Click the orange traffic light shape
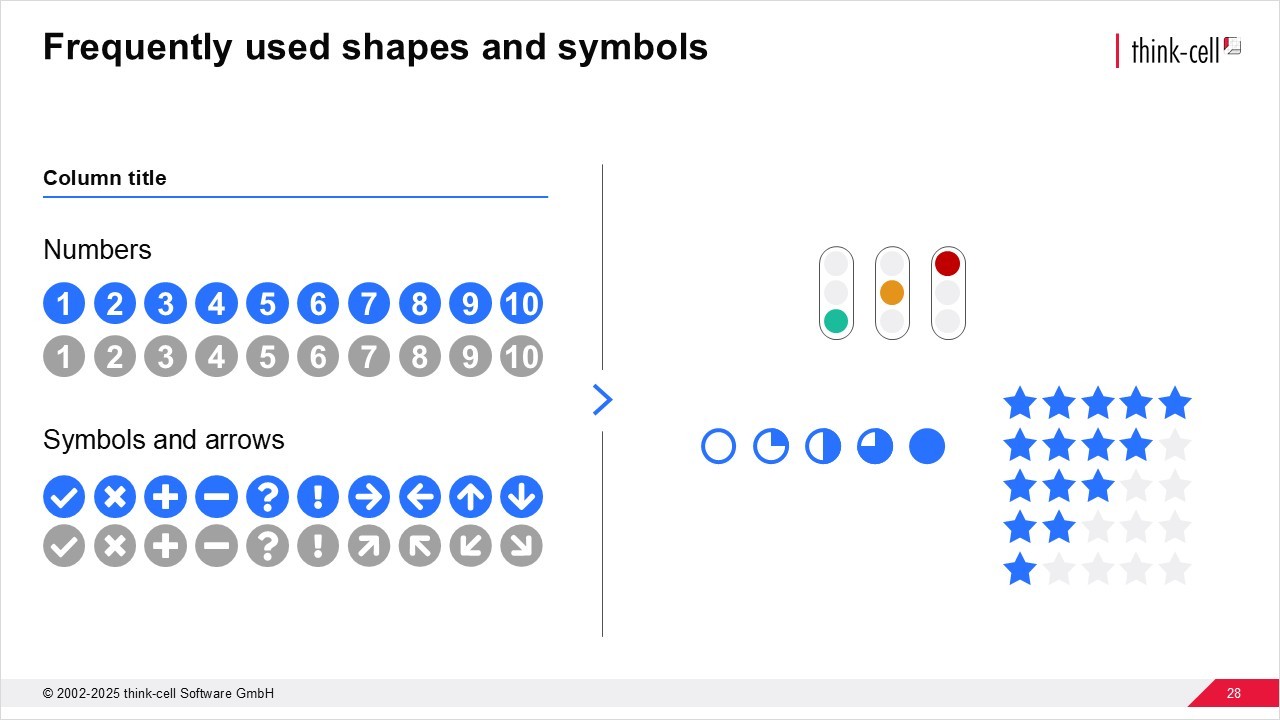The image size is (1280, 720). coord(892,293)
